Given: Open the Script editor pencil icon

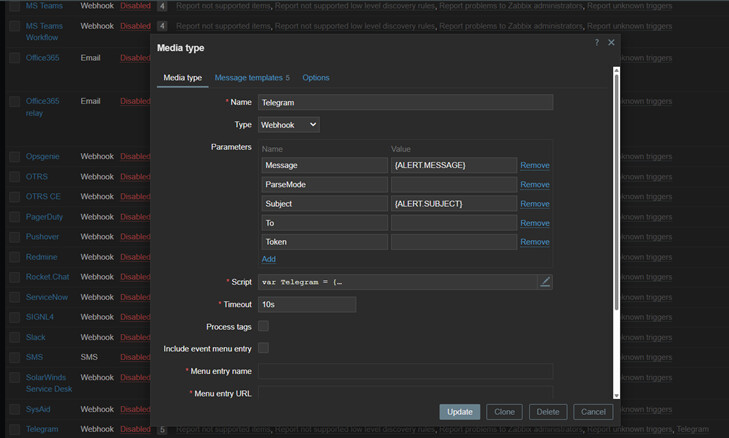Looking at the screenshot, I should coord(545,282).
